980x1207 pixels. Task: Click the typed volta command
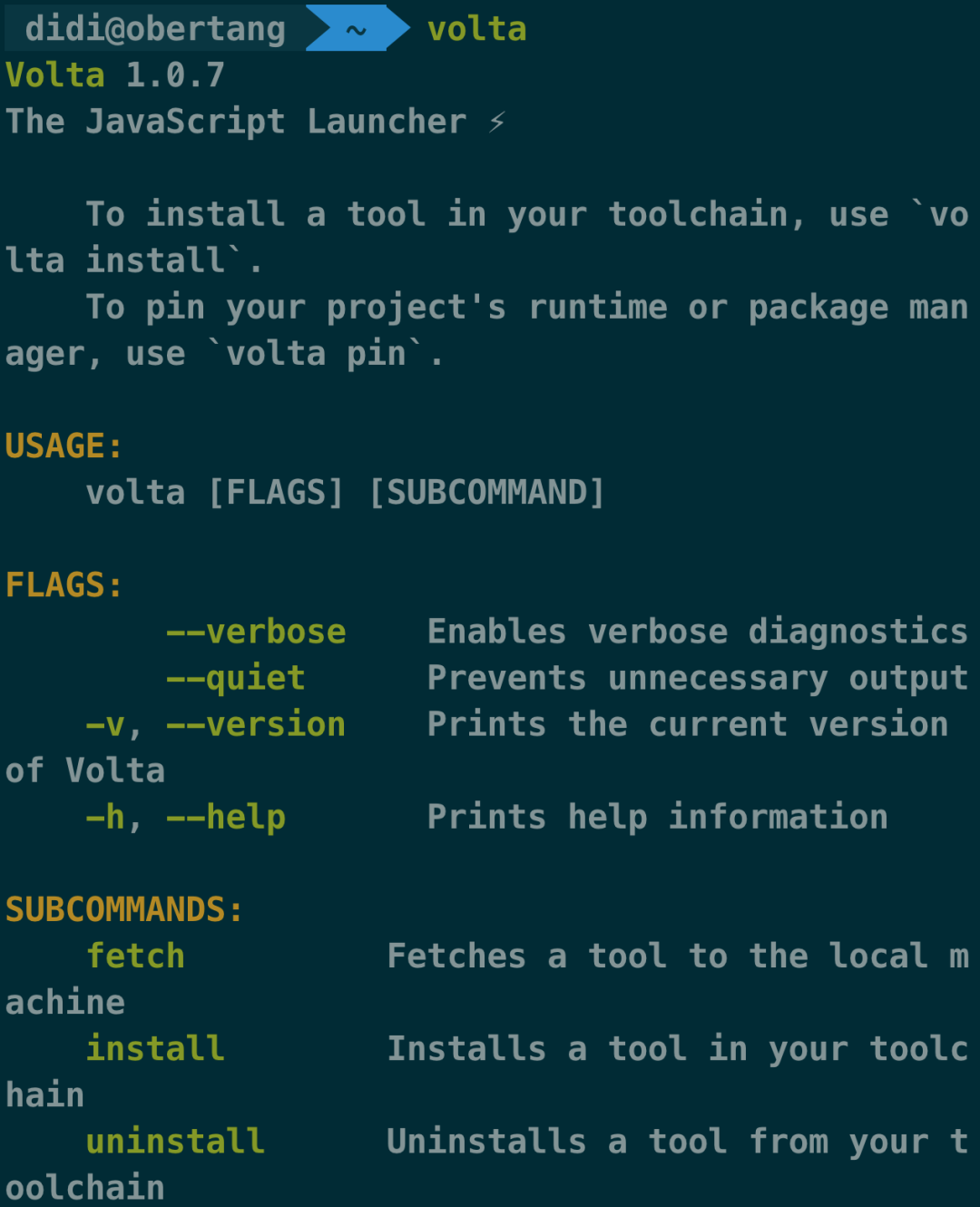[x=477, y=29]
